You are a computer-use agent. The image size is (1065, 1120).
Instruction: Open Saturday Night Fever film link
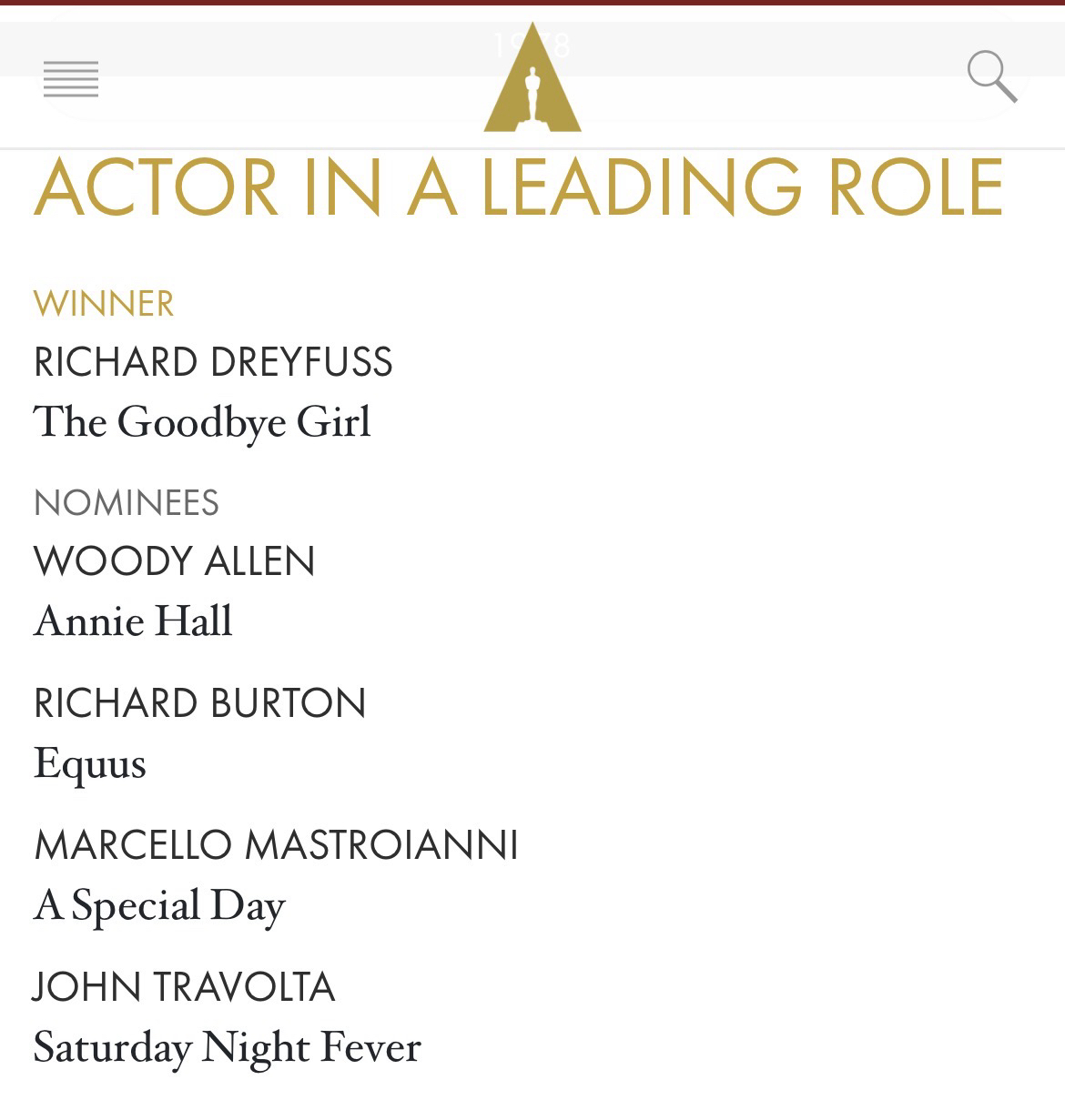click(x=228, y=1047)
